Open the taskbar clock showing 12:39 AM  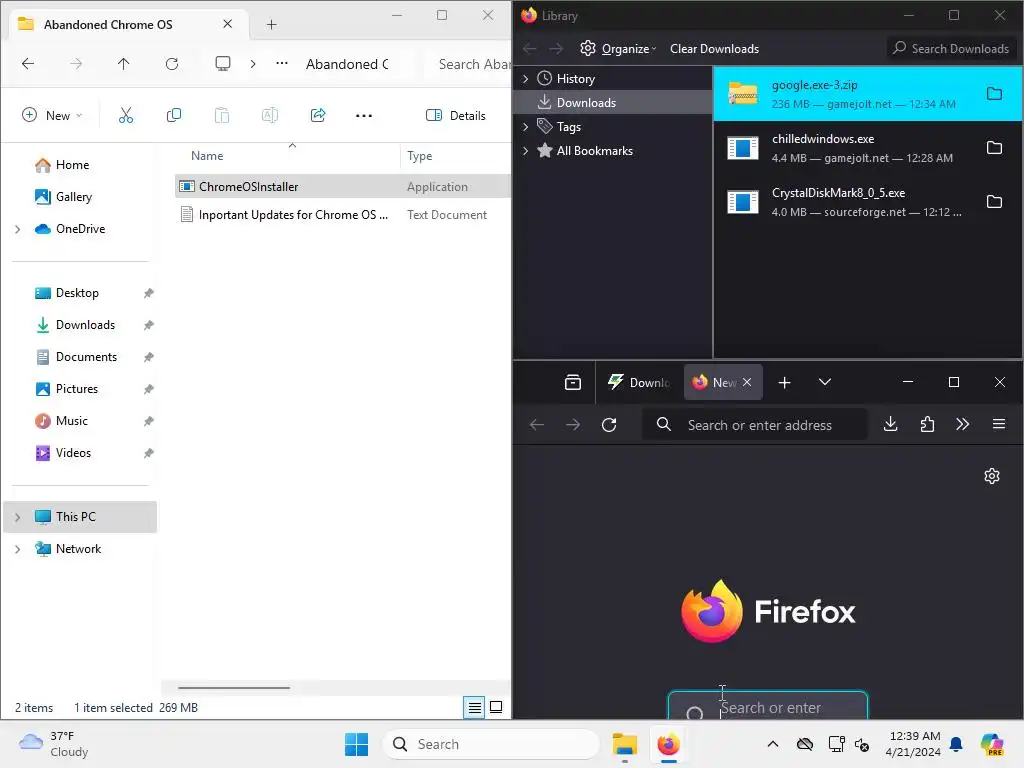coord(915,744)
